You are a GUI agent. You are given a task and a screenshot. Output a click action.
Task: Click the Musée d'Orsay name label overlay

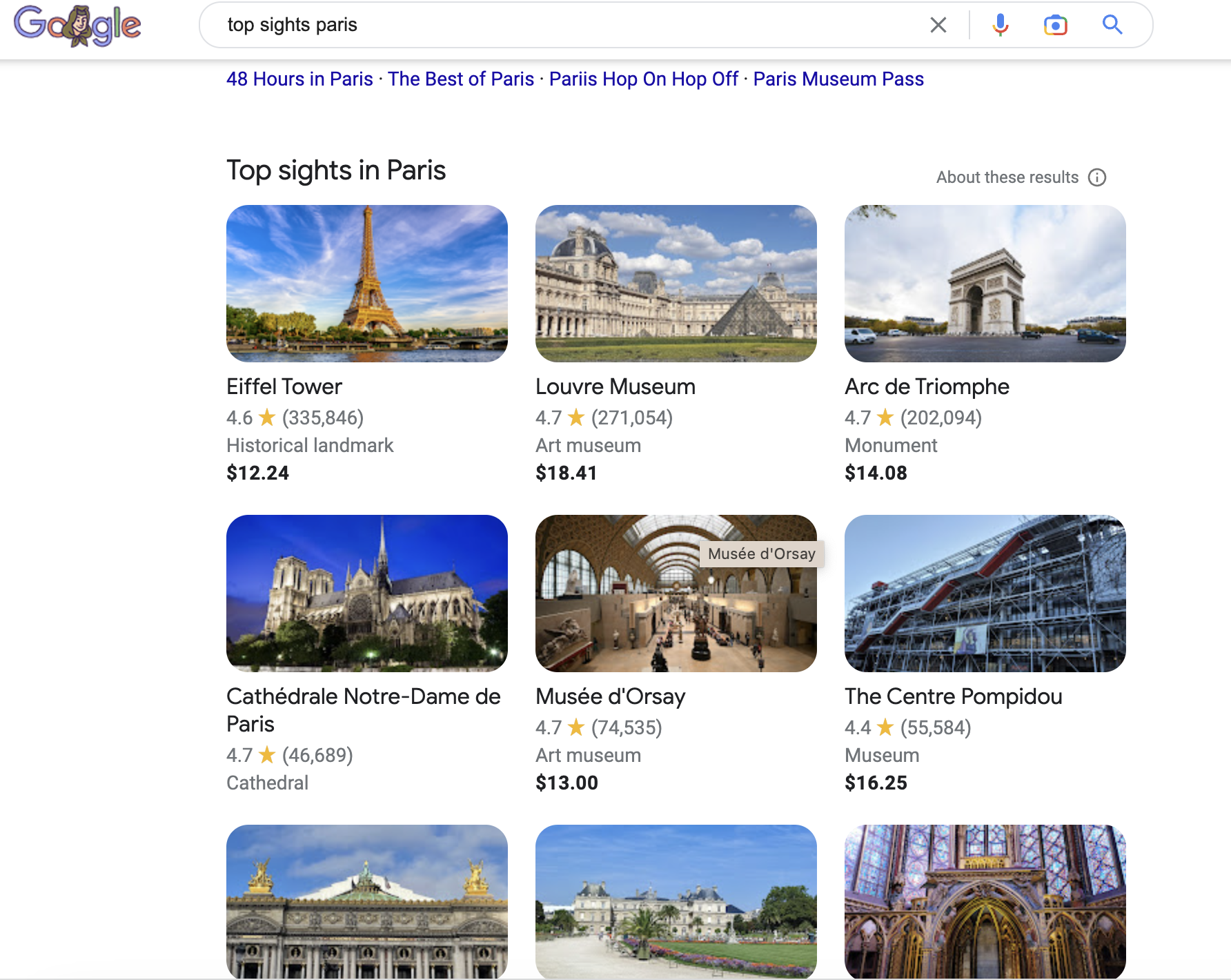[x=762, y=553]
